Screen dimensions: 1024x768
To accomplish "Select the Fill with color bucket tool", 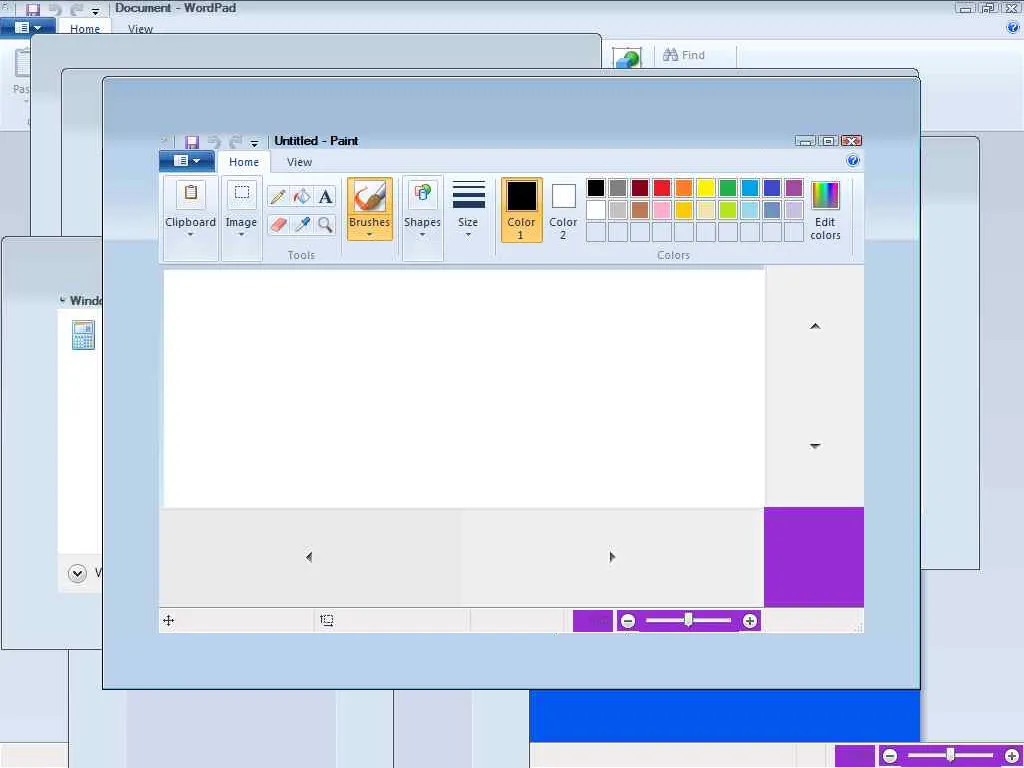I will pyautogui.click(x=302, y=196).
